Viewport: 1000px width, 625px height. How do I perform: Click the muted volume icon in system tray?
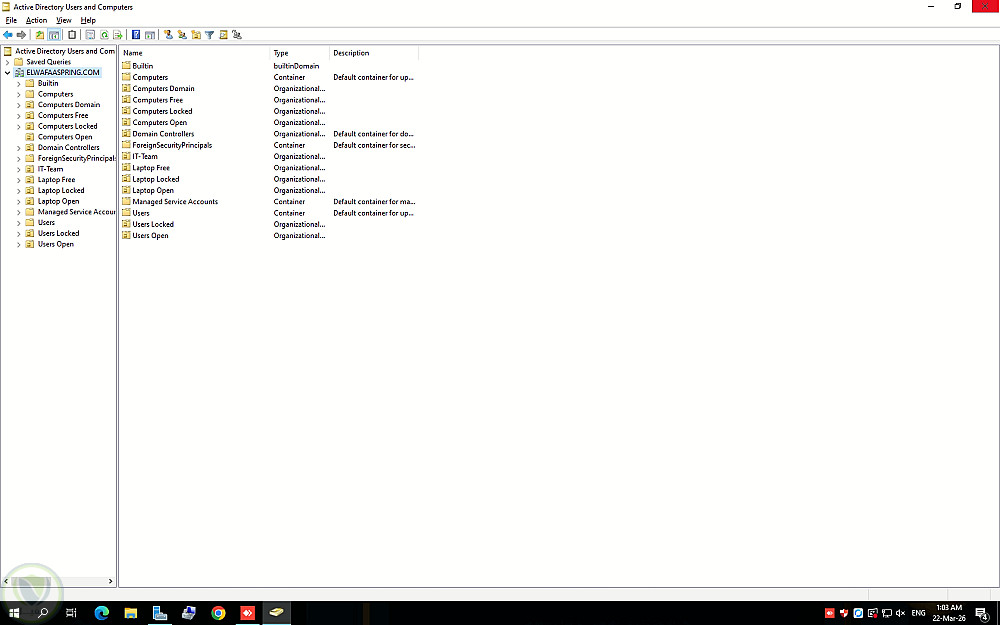901,613
